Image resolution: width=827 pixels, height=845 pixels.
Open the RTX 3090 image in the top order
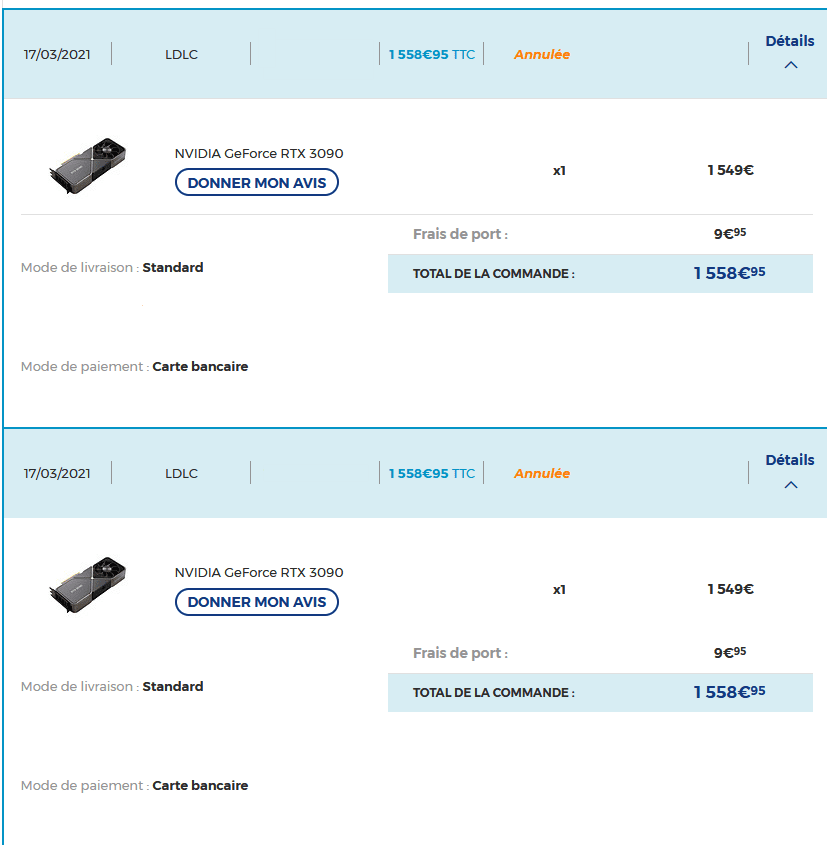tap(87, 166)
